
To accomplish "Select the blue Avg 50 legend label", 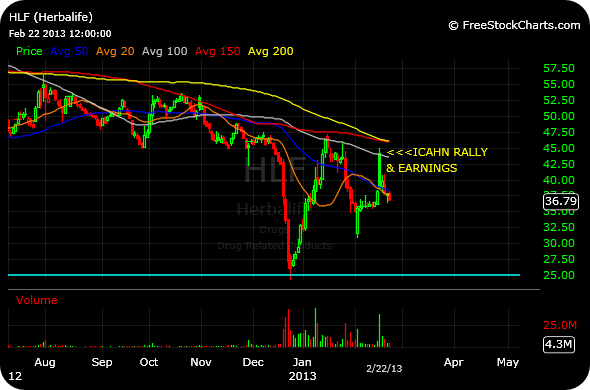I will (69, 51).
